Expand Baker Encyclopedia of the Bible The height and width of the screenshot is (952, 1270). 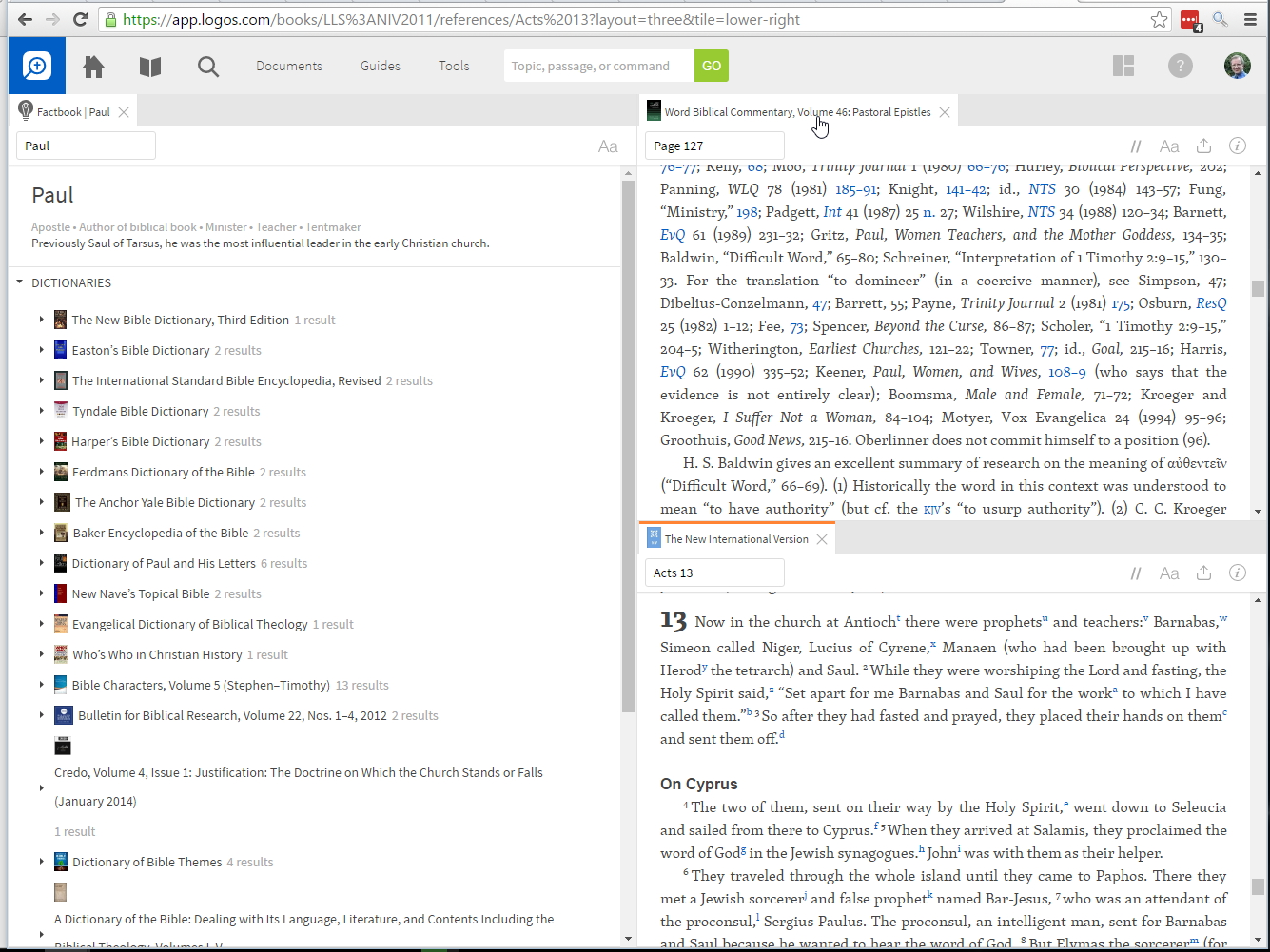tap(41, 533)
